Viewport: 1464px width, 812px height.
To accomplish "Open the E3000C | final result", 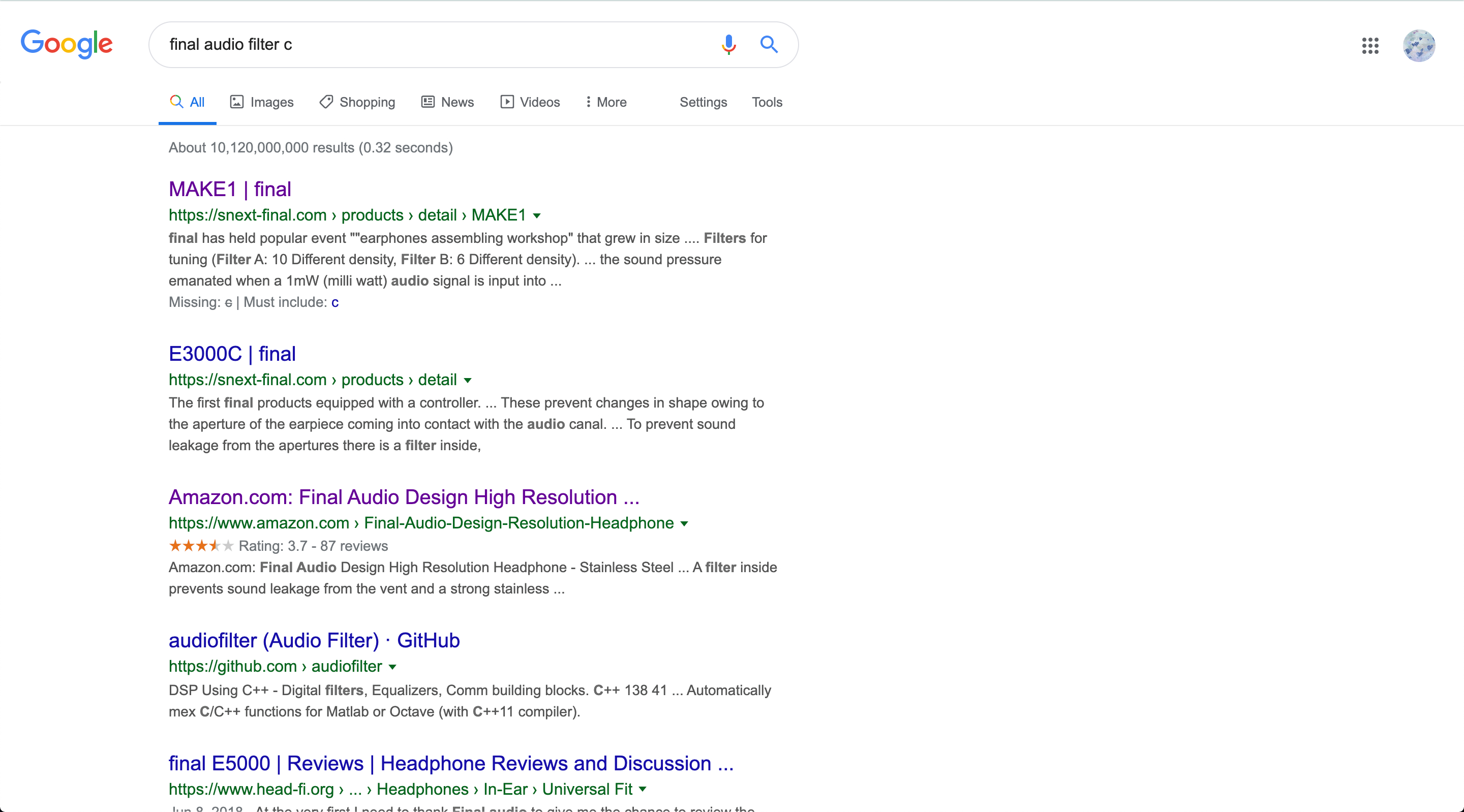I will (x=232, y=354).
